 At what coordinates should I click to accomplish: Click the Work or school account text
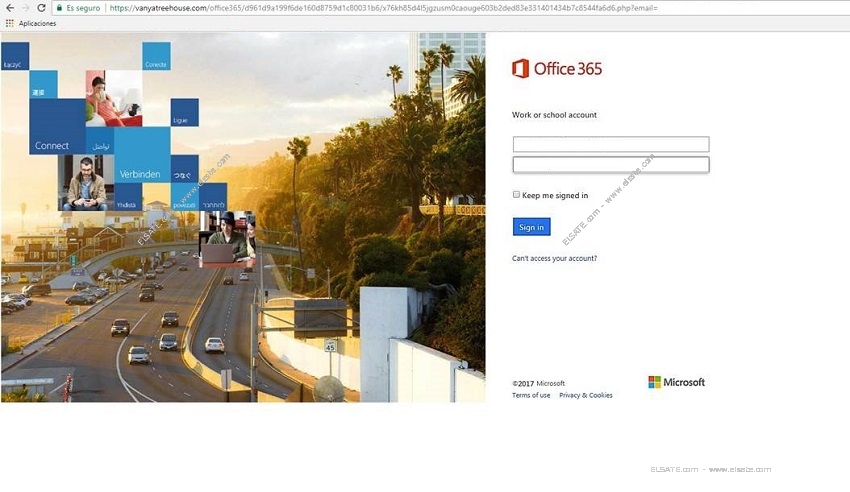[x=554, y=115]
